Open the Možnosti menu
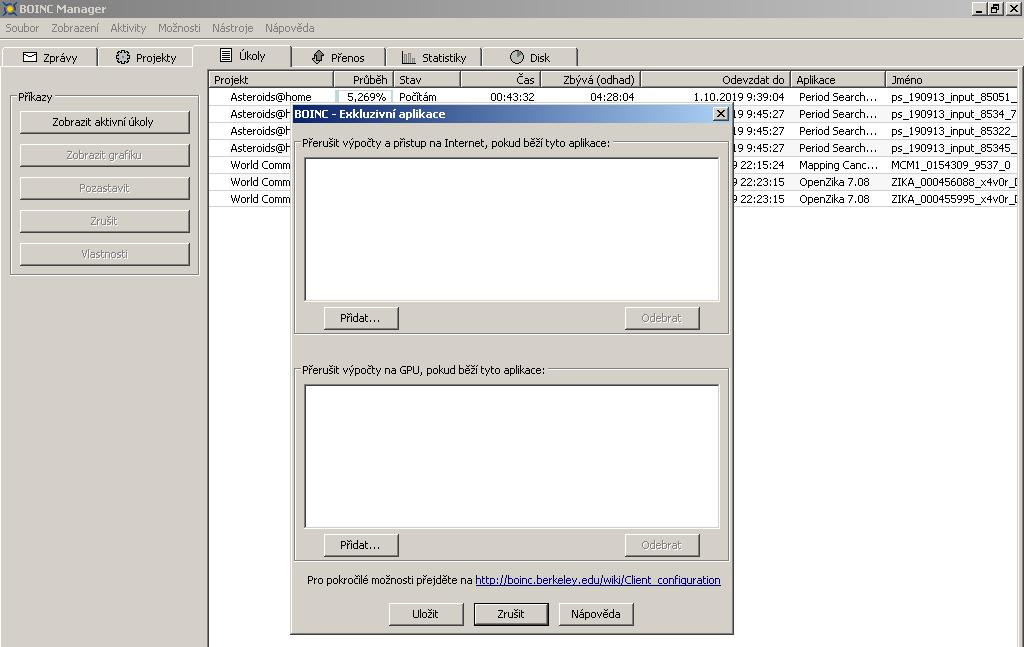This screenshot has width=1024, height=647. point(179,28)
